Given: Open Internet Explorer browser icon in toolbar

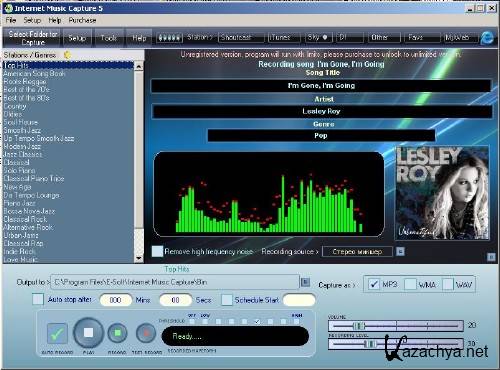Looking at the screenshot, I should pyautogui.click(x=487, y=38).
